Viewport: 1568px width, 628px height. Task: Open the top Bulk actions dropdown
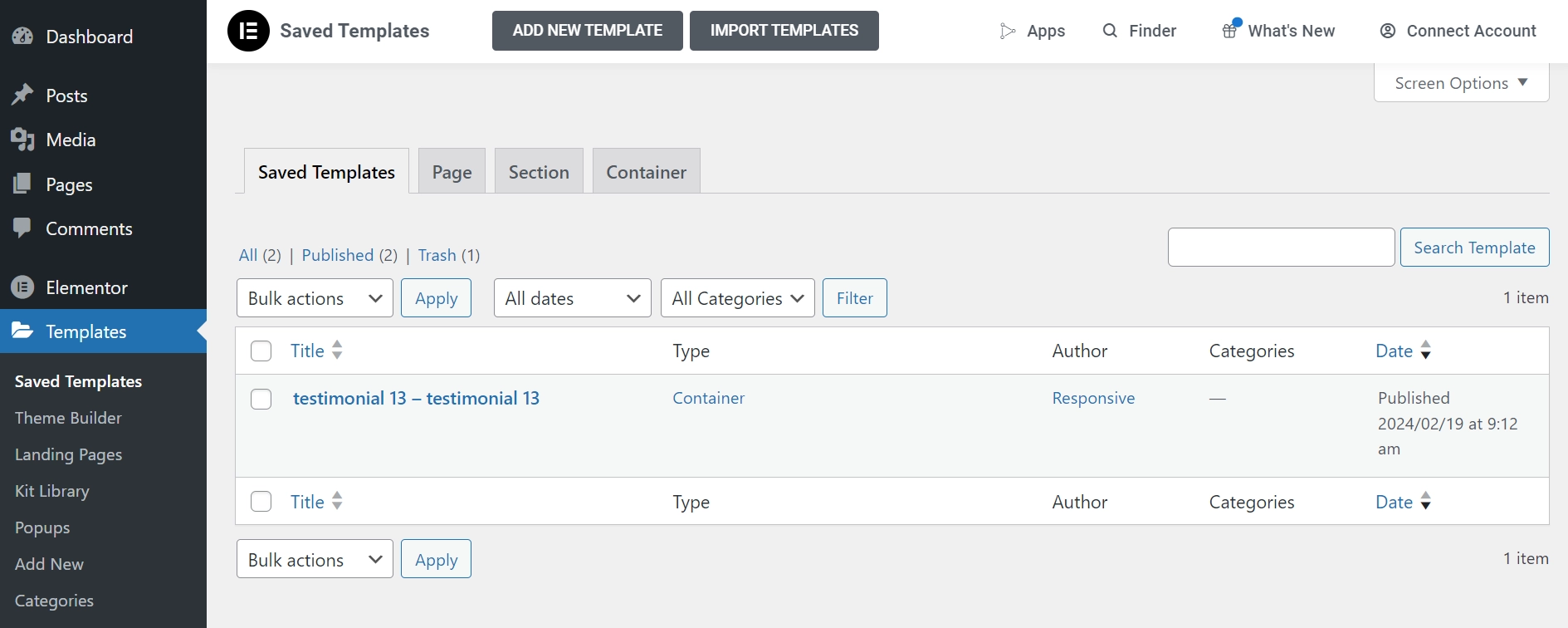(315, 298)
